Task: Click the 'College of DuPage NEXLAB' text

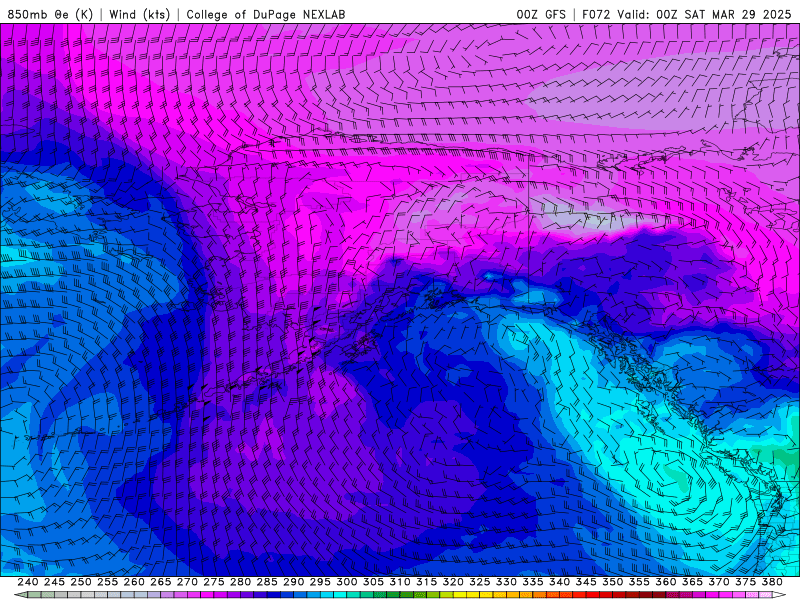Action: click(266, 14)
